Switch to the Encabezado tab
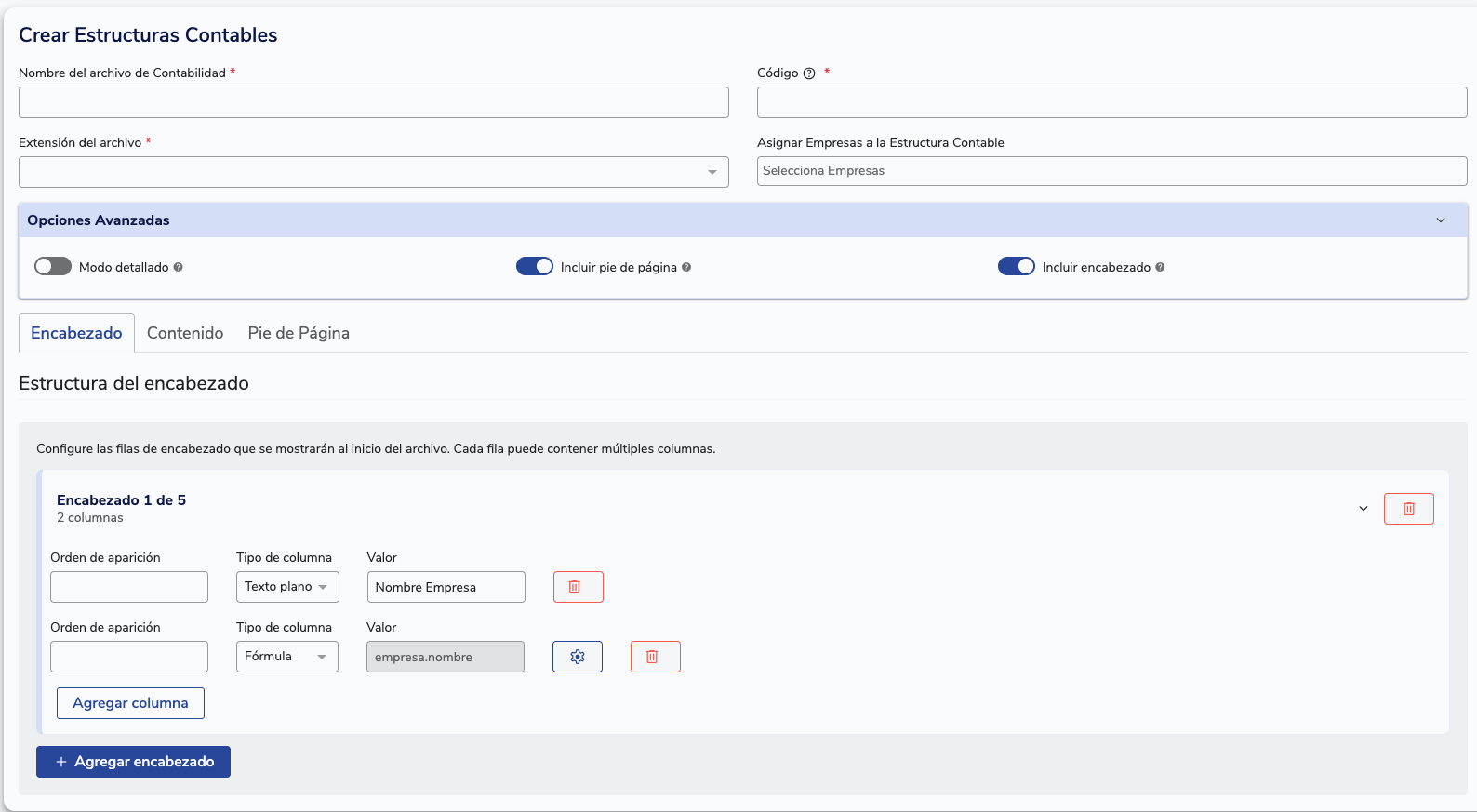1477x812 pixels. 76,333
